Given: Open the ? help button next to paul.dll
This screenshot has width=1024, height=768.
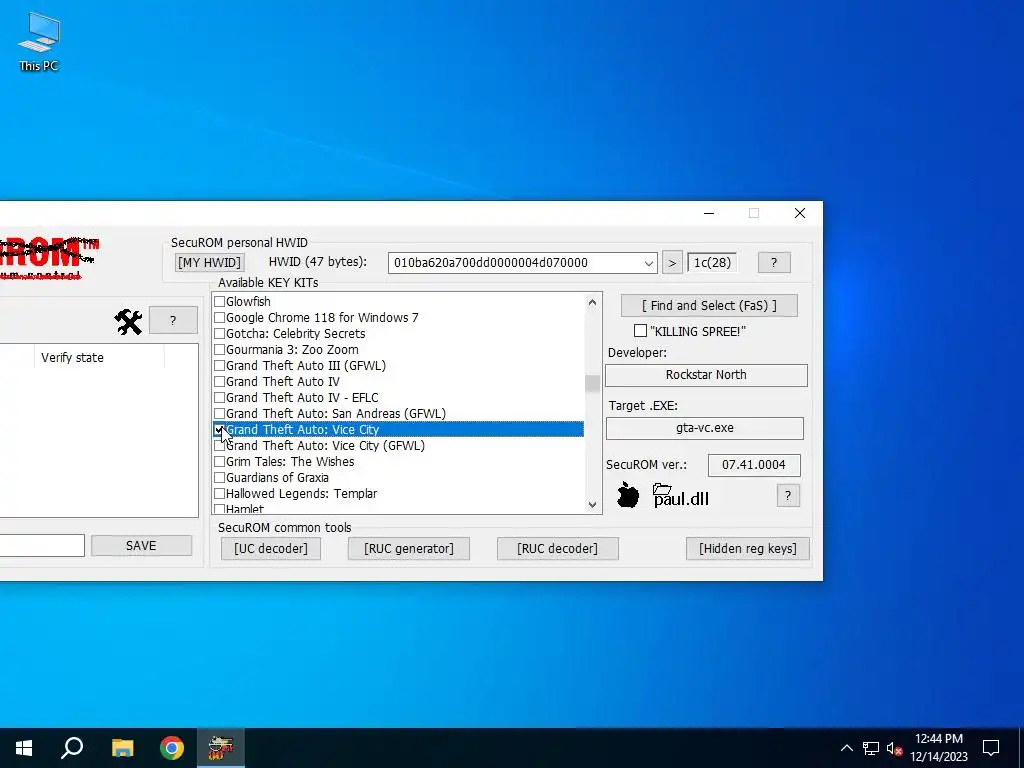Looking at the screenshot, I should [788, 496].
